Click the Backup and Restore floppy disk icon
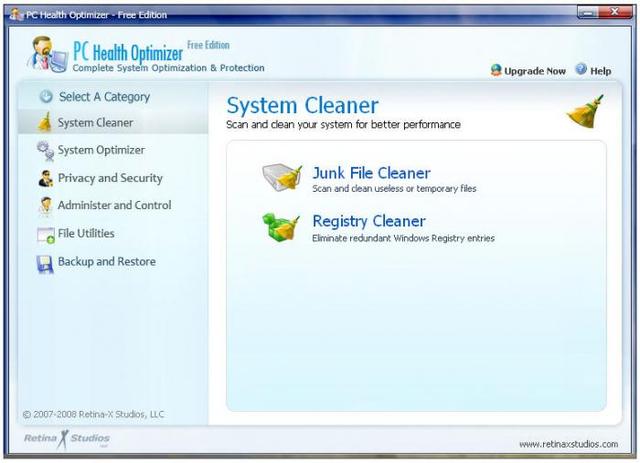This screenshot has height=463, width=640. tap(45, 264)
